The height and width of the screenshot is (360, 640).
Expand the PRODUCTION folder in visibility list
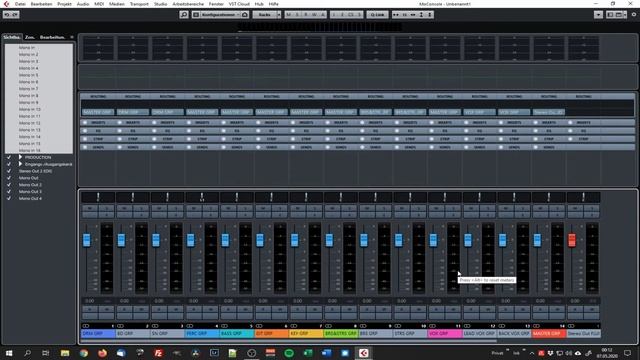tap(20, 157)
